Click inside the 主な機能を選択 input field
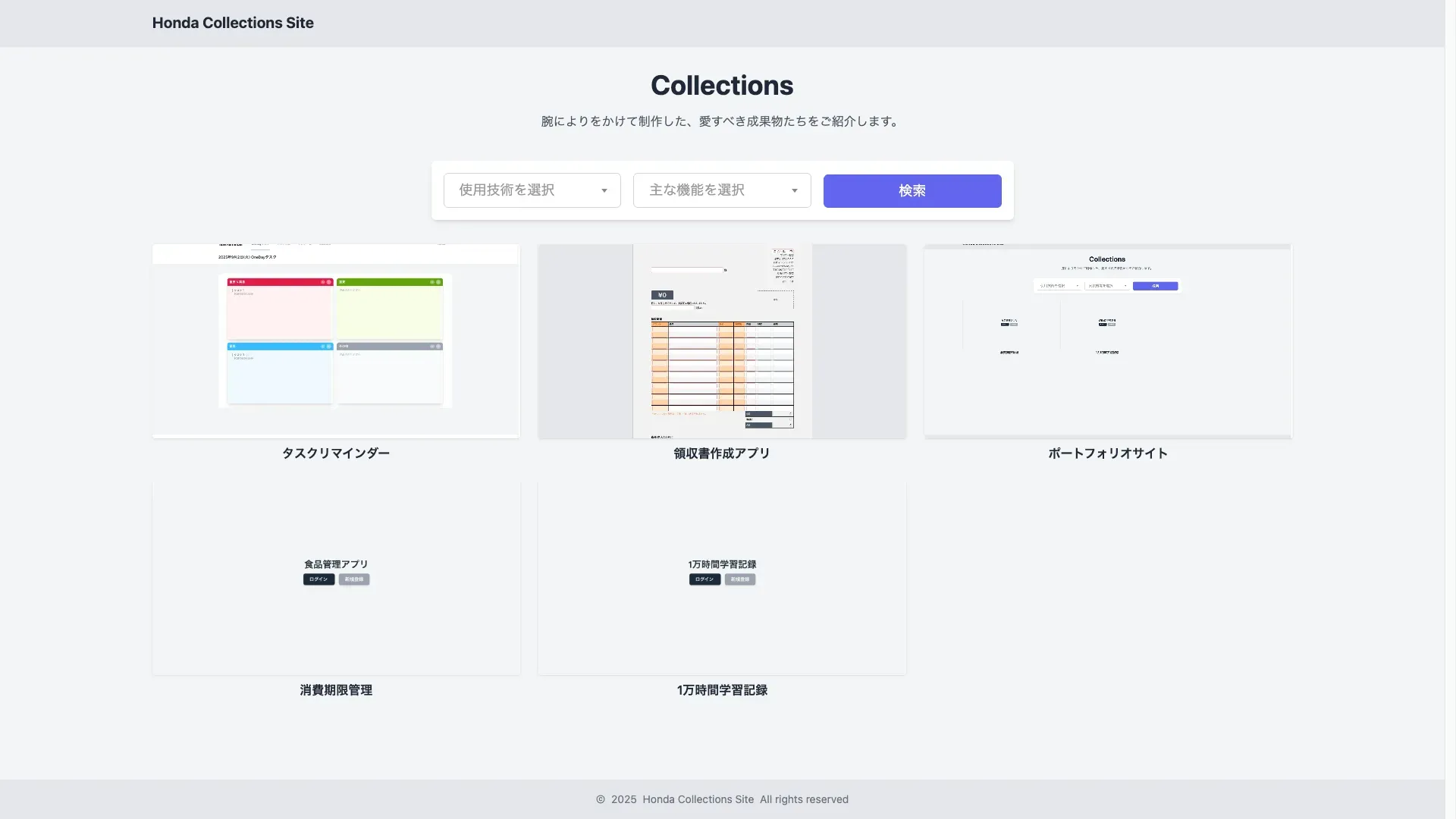Screen dimensions: 1456x819 (713, 190)
